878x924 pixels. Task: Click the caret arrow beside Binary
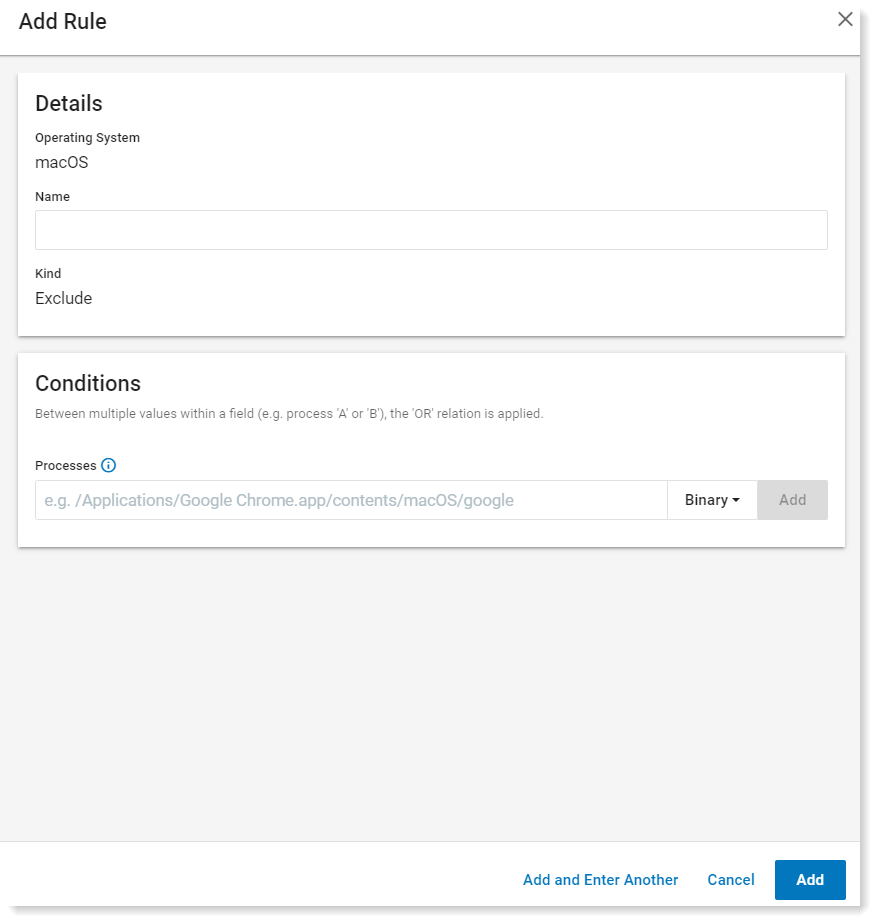[x=735, y=500]
